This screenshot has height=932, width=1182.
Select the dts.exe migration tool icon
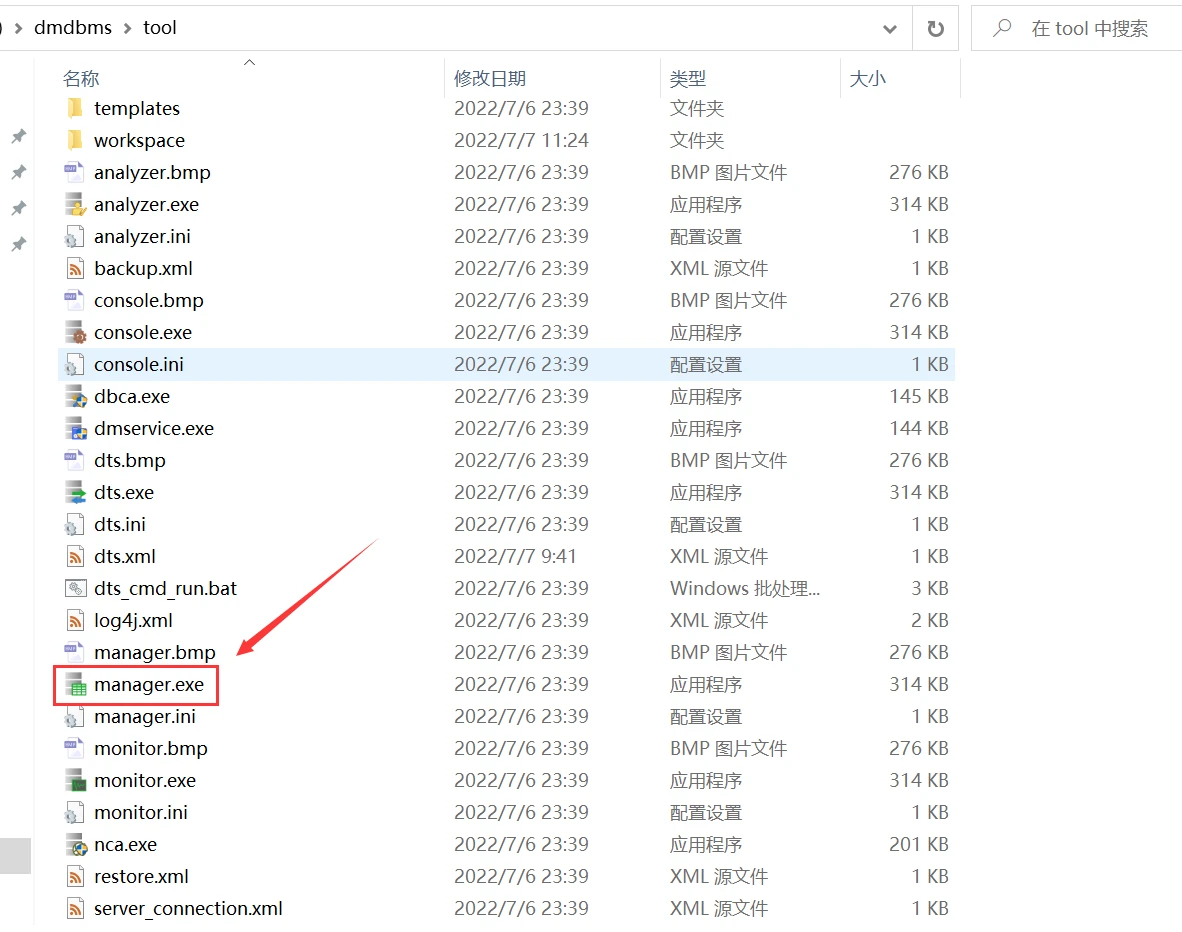tap(76, 493)
